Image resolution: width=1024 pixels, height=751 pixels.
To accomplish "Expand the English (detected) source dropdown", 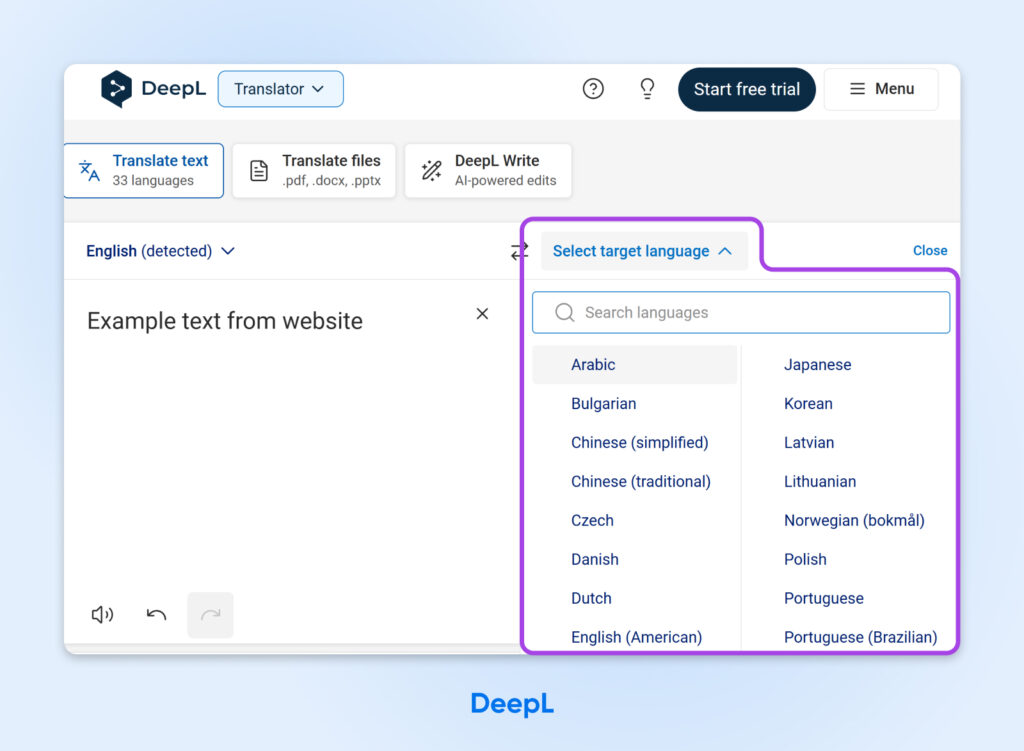I will 160,251.
